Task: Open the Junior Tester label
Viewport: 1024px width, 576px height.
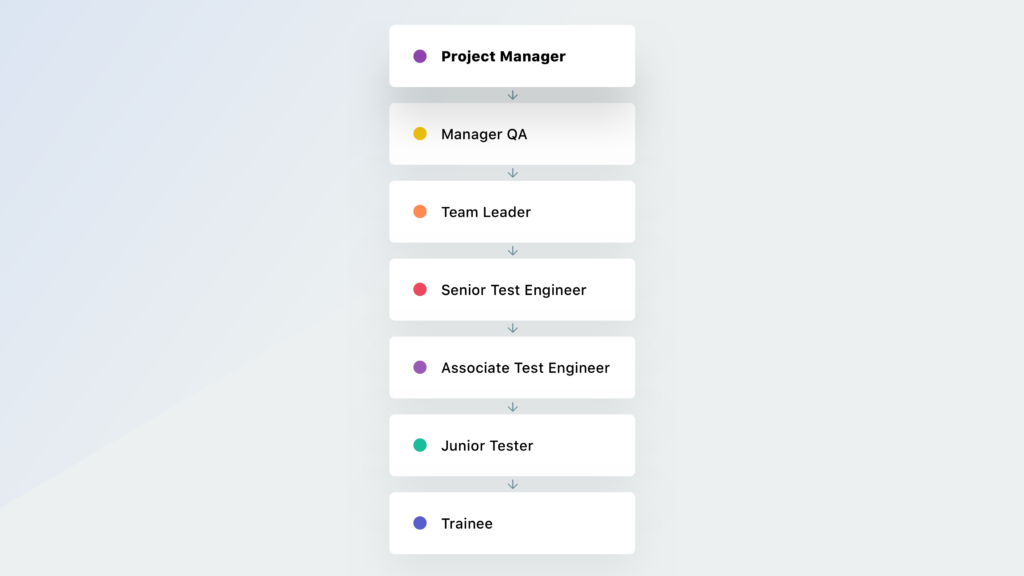Action: tap(487, 446)
